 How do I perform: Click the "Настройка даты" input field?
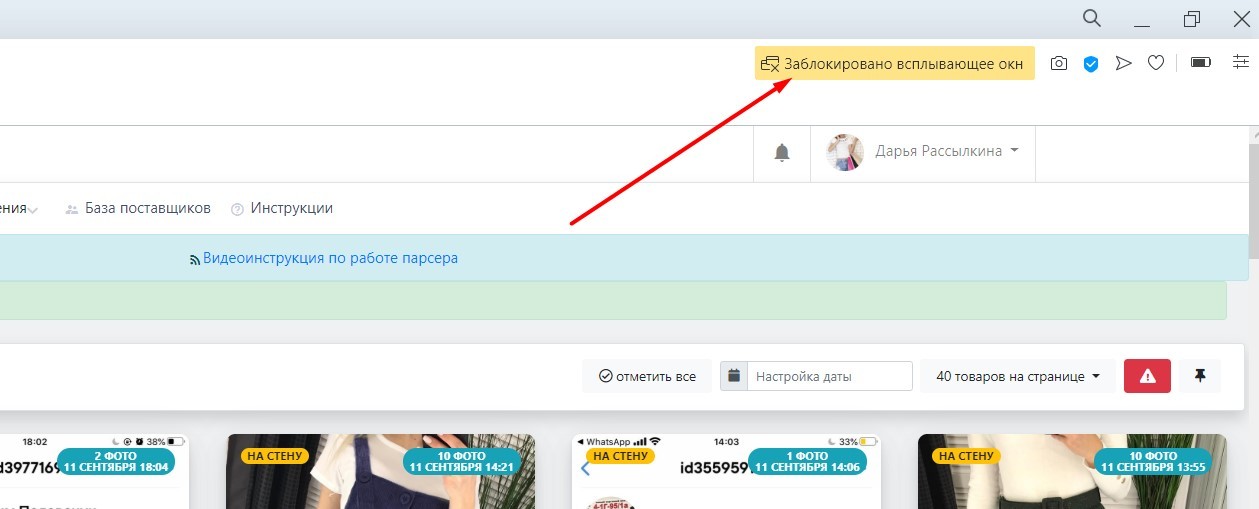(x=830, y=376)
